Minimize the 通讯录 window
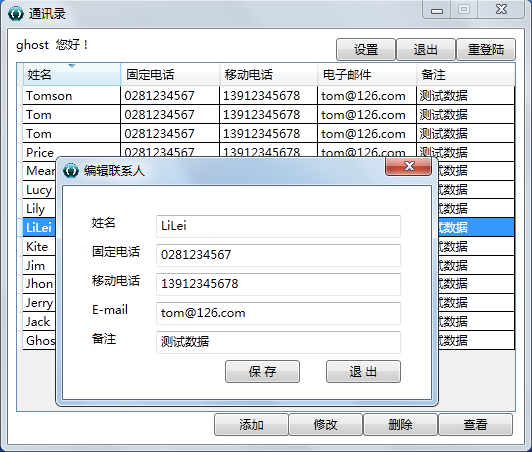The image size is (532, 452). (436, 10)
